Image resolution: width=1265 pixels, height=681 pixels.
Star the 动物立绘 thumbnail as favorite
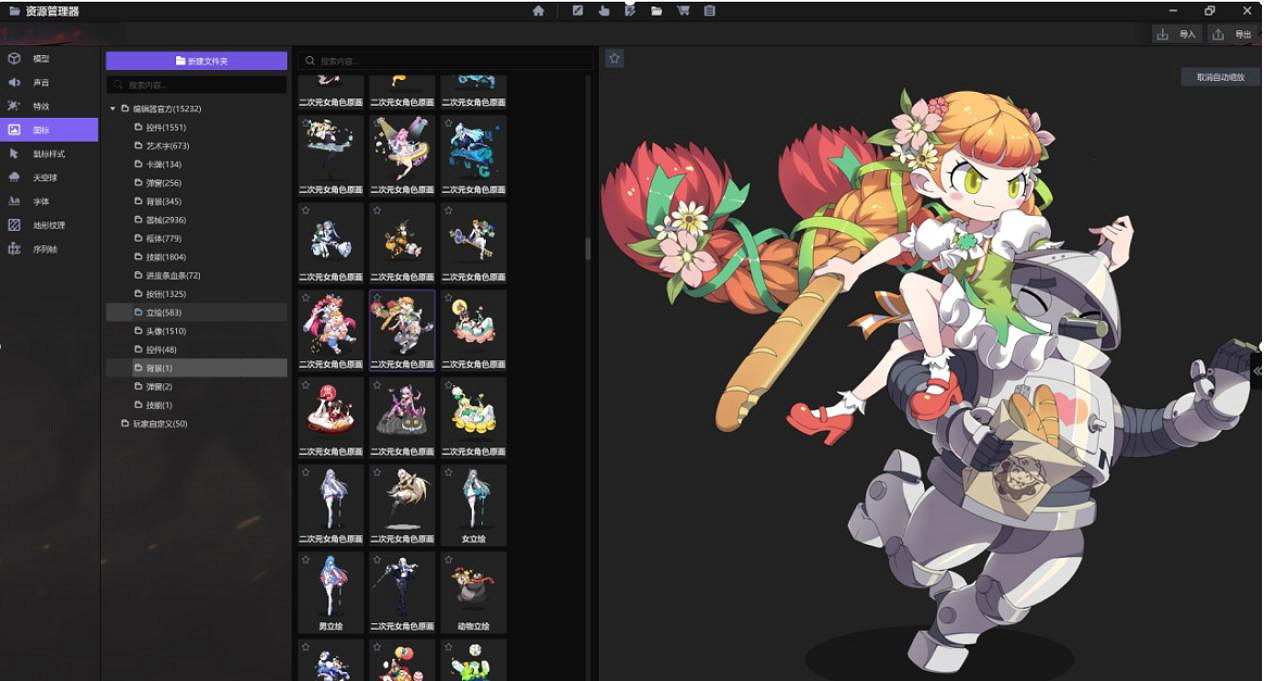point(449,560)
